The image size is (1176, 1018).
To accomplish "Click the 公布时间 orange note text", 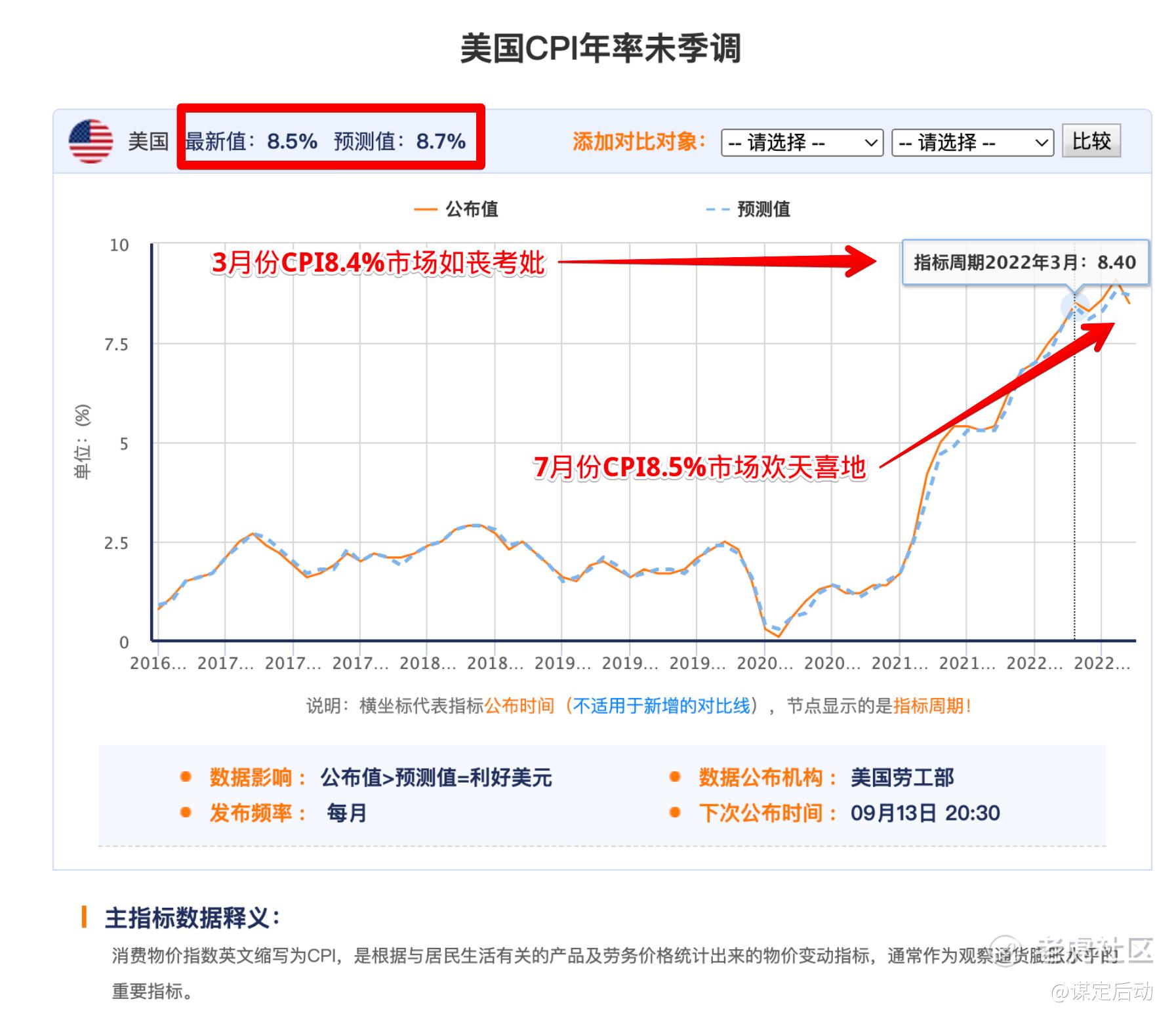I will coord(519,706).
